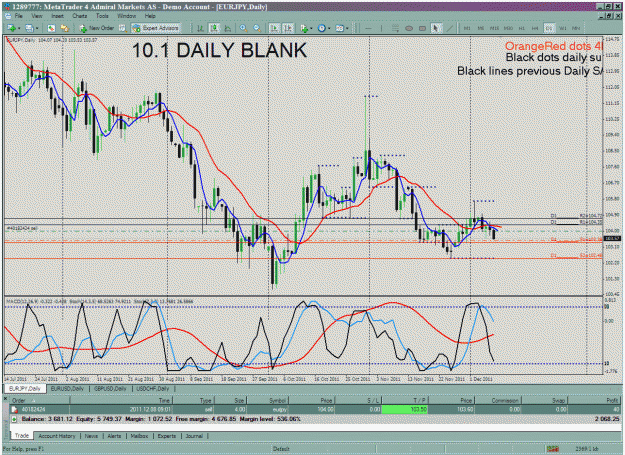
Task: Select the vertical line drawing tool
Action: 381,28
